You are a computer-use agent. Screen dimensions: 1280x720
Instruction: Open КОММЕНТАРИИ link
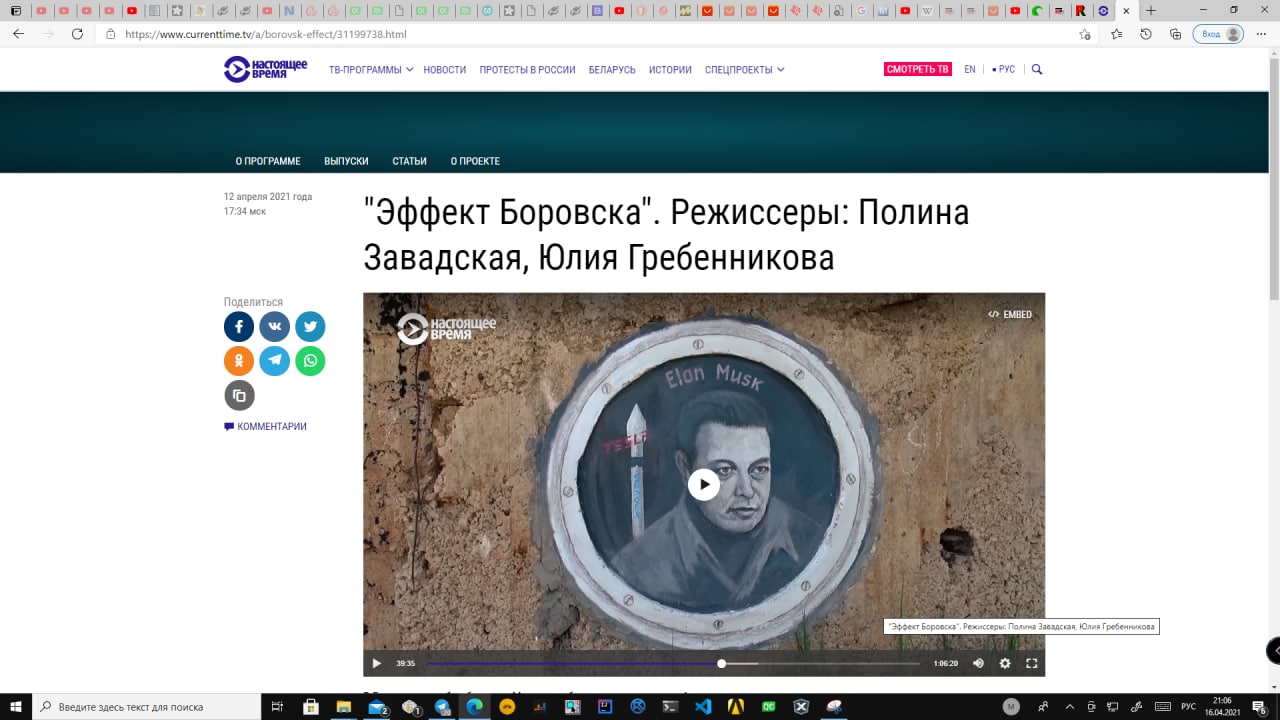pos(266,426)
